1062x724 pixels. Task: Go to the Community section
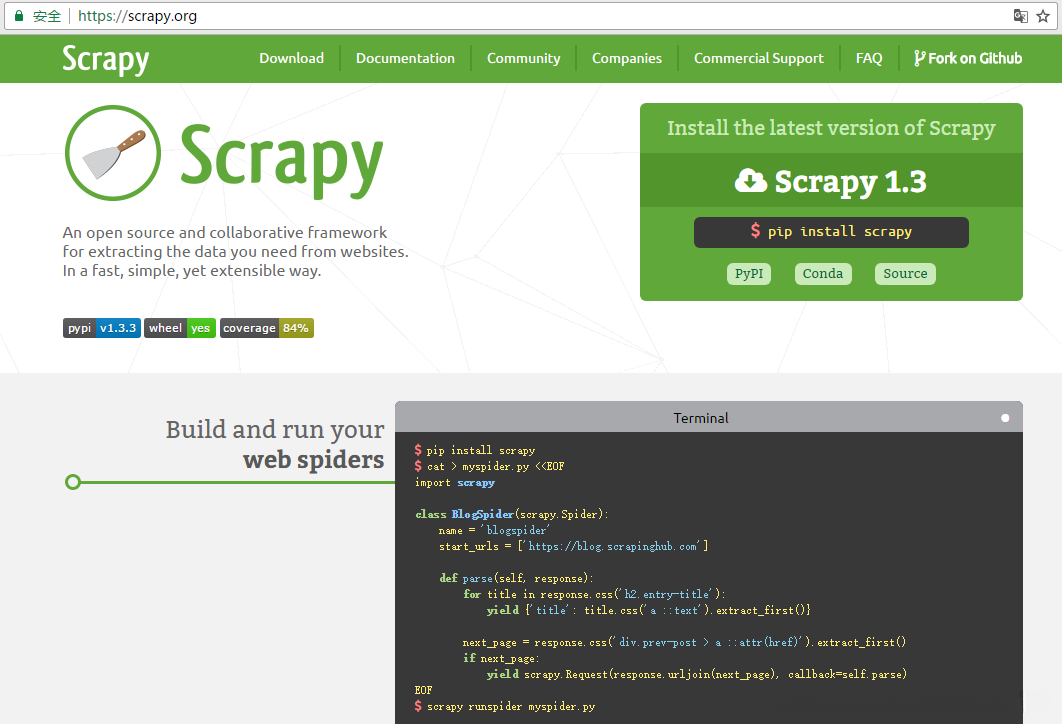524,58
